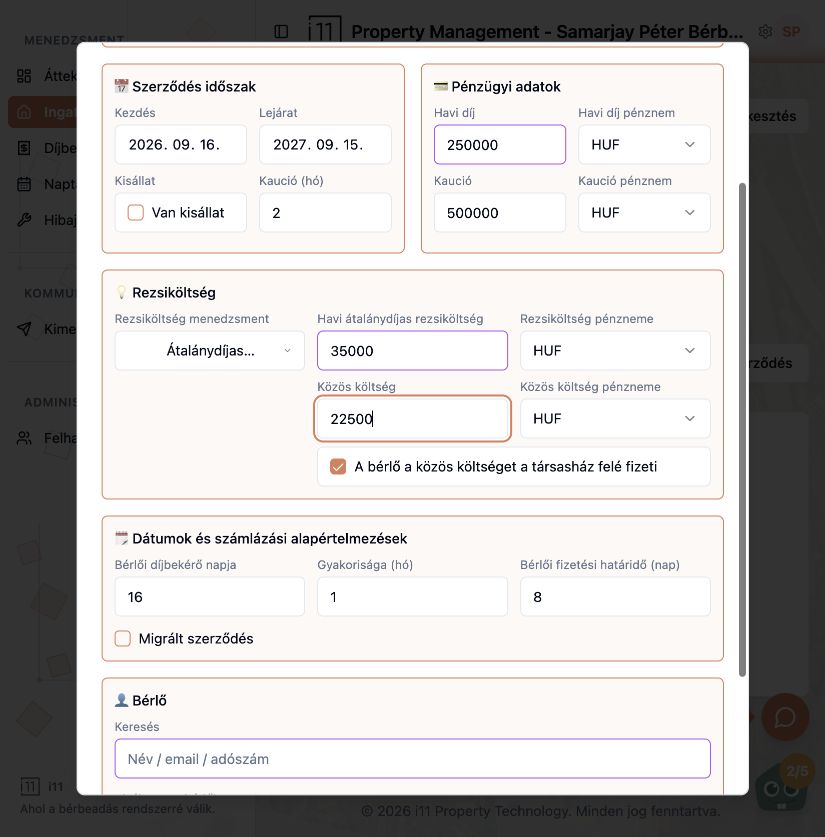Click the paper plane icon in sidebar
Screen dimensions: 825x837
point(24,329)
